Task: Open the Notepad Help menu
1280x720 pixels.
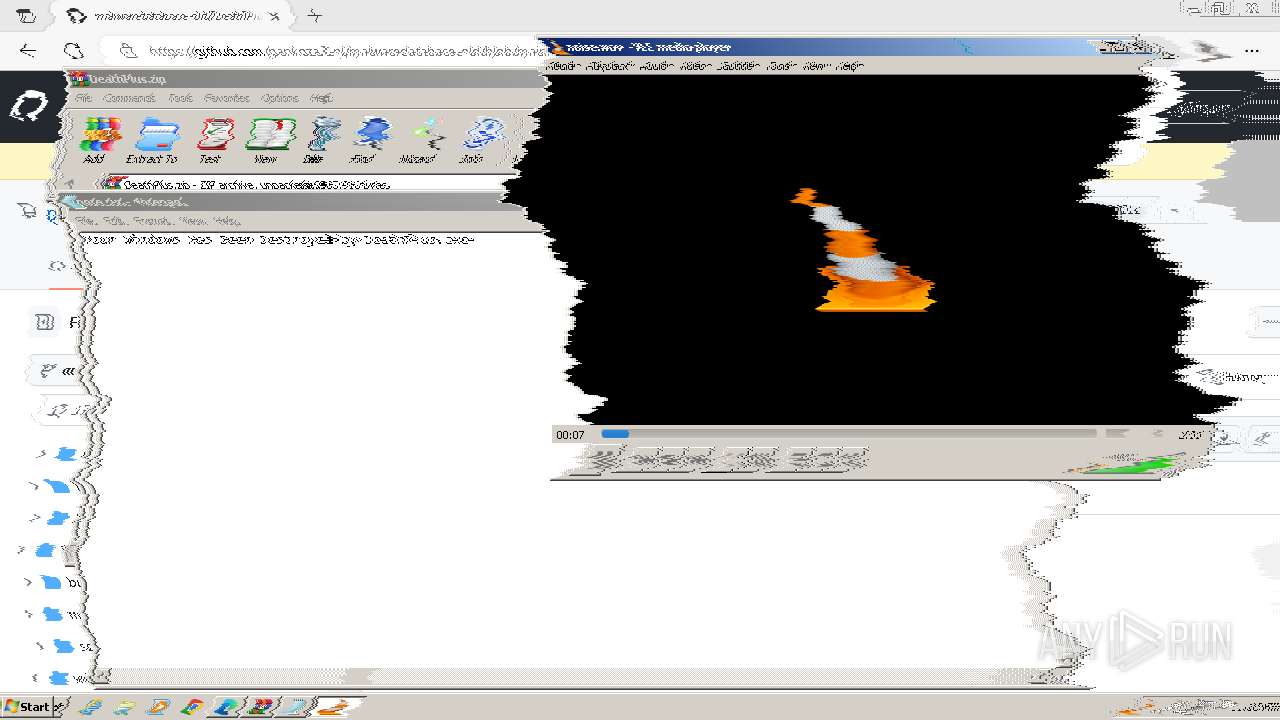Action: click(227, 220)
